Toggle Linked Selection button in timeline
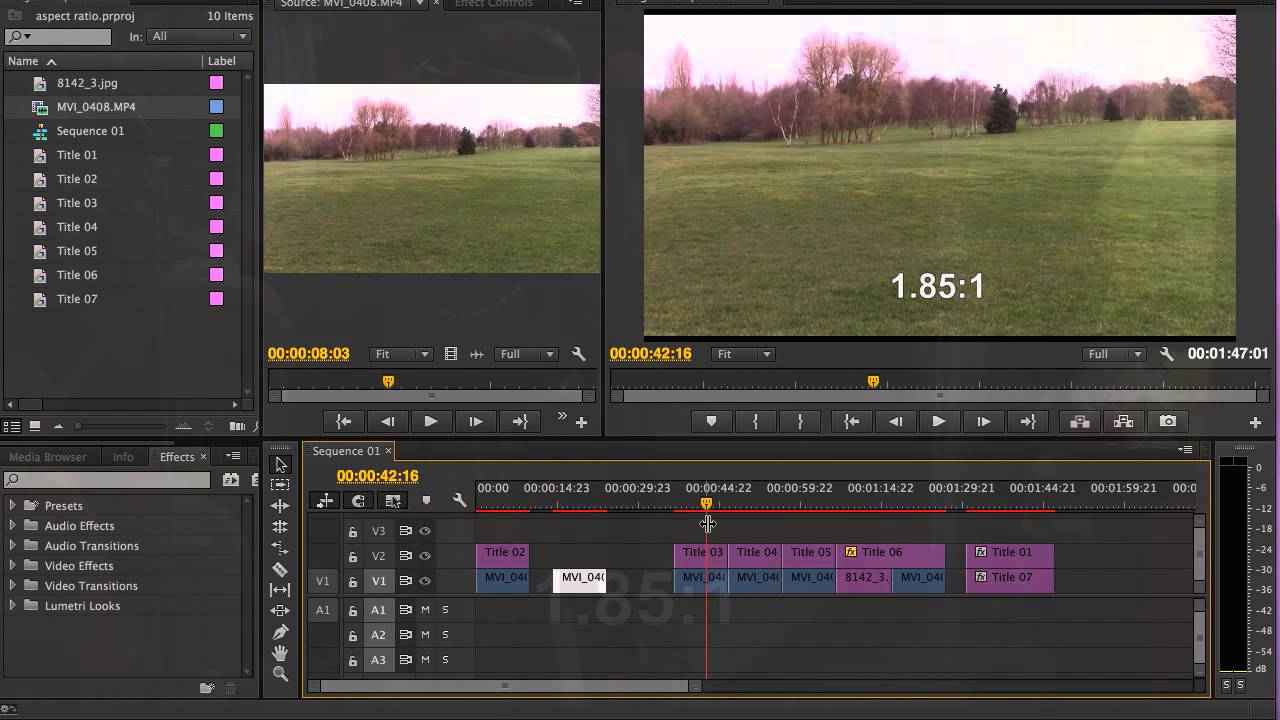The image size is (1280, 720). (393, 501)
